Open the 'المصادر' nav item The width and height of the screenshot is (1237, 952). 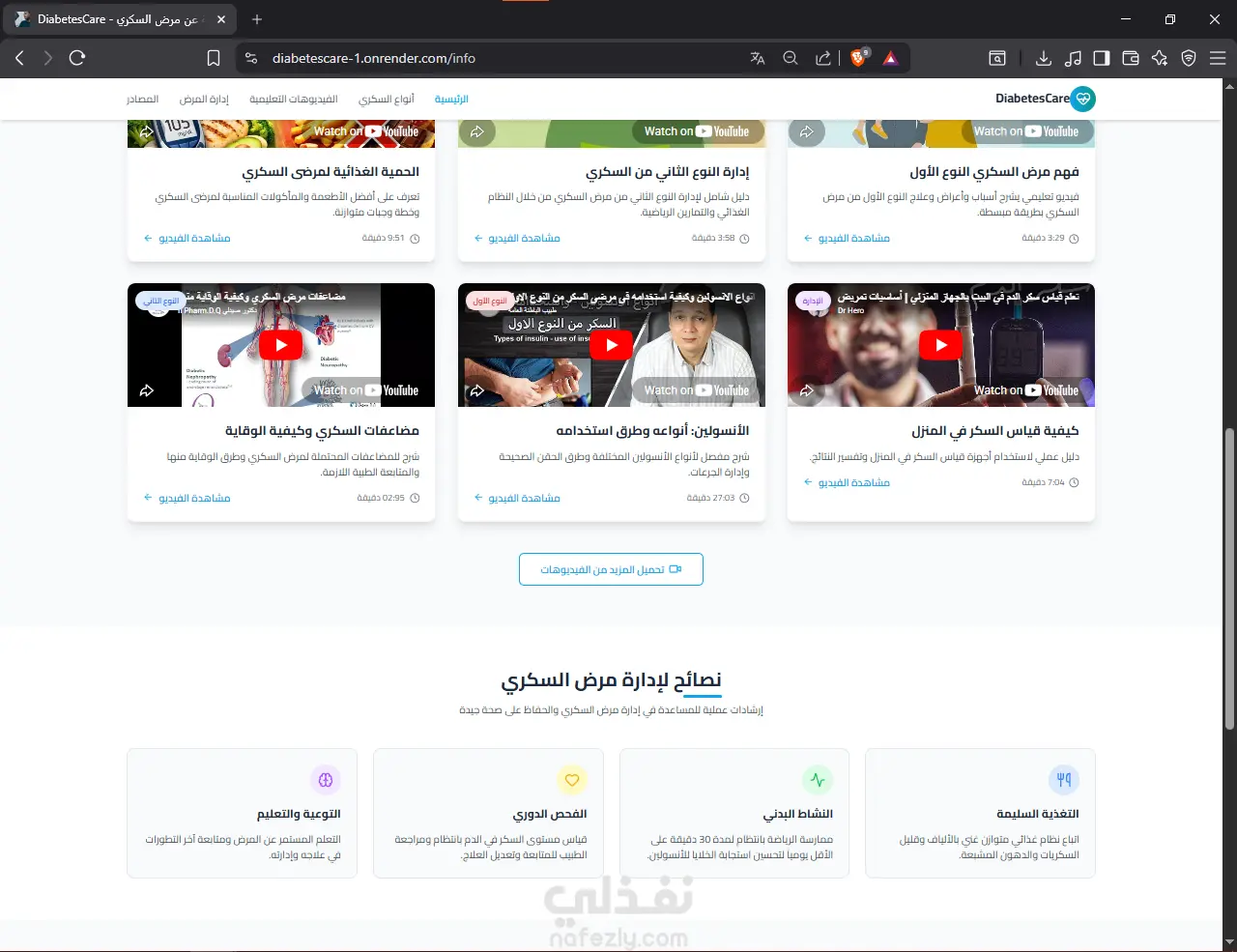[x=142, y=99]
